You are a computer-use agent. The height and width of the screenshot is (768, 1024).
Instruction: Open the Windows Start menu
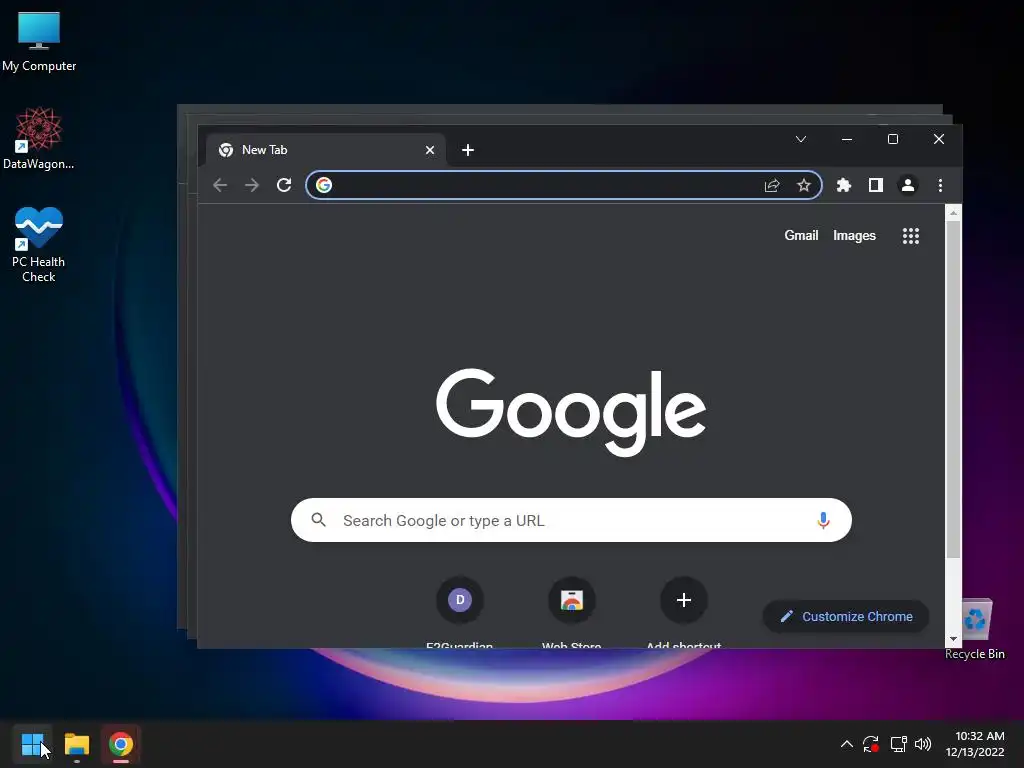click(32, 744)
